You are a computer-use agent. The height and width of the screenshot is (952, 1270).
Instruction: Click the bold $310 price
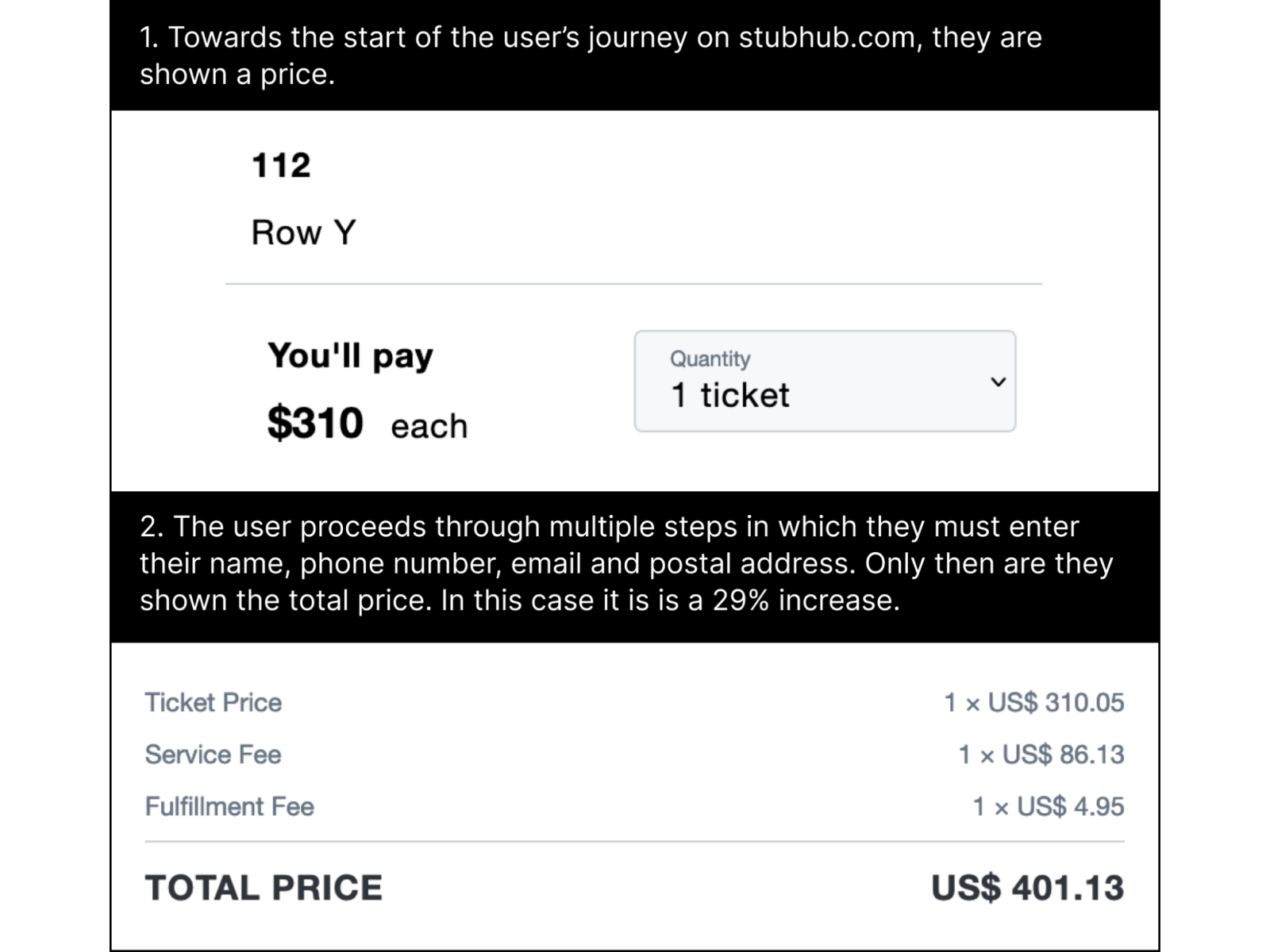pos(315,422)
